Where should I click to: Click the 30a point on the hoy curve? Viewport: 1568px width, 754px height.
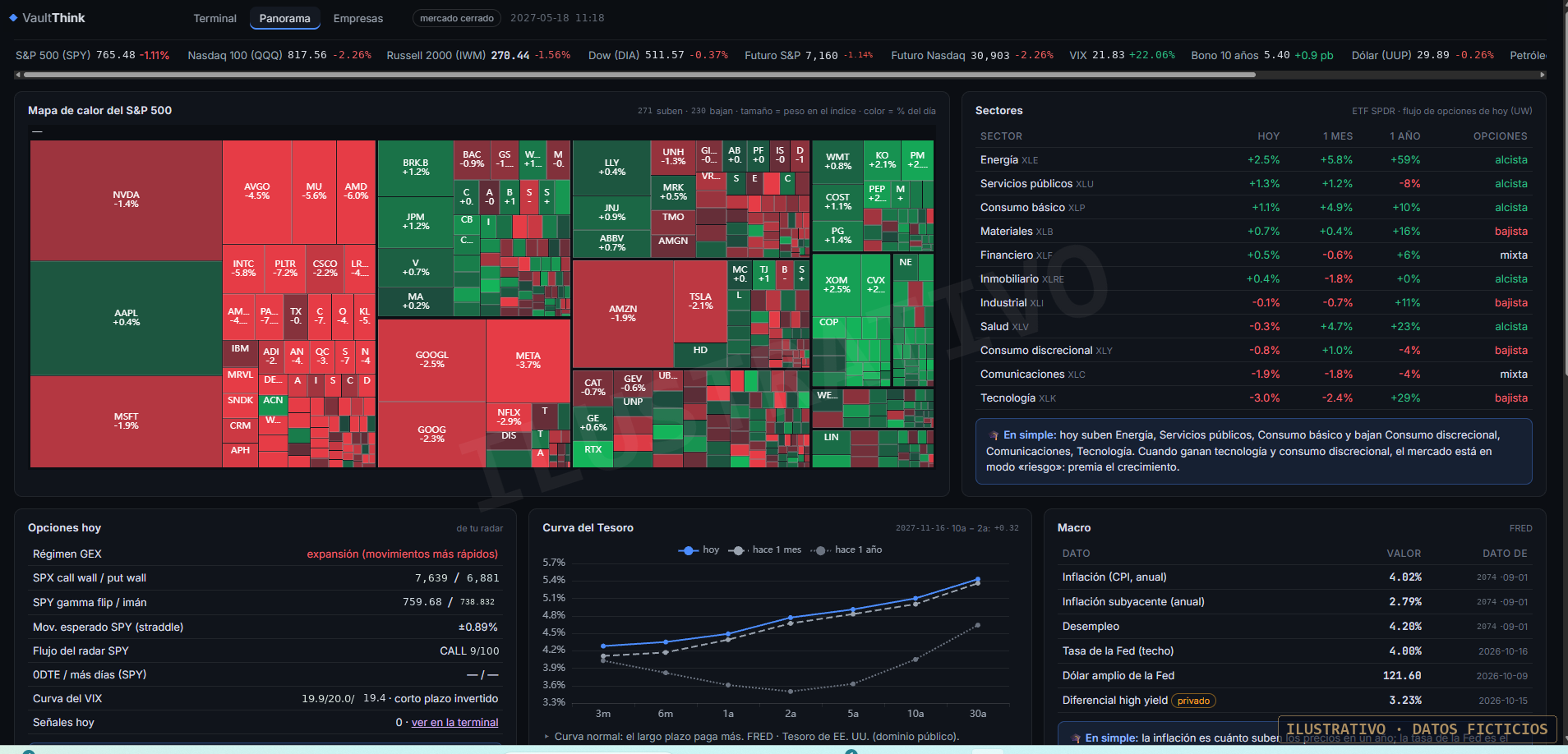(x=977, y=580)
